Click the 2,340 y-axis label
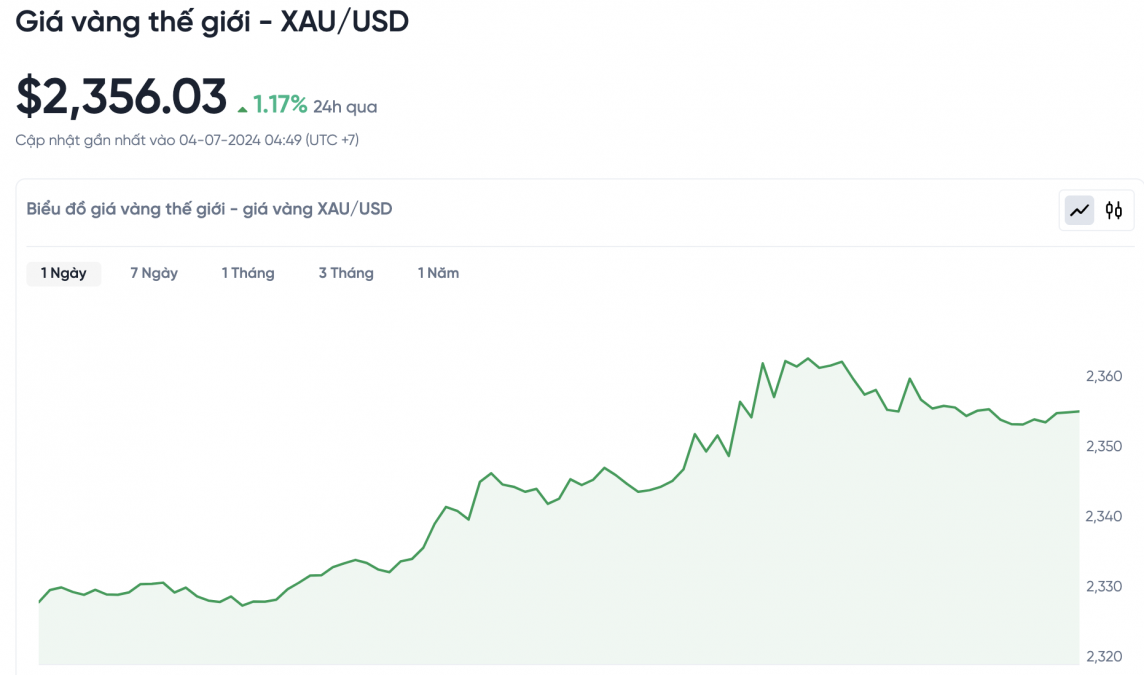Screen dimensions: 1144x675 click(x=1104, y=516)
